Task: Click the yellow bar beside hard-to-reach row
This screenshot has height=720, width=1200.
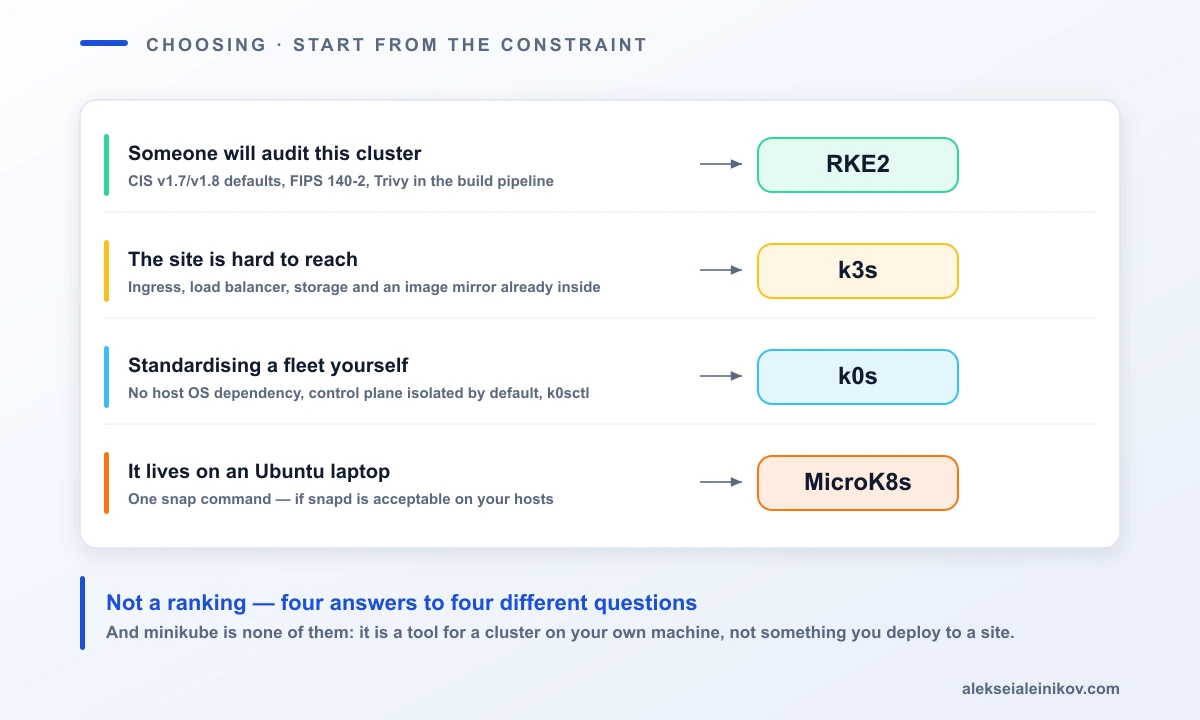Action: [106, 271]
